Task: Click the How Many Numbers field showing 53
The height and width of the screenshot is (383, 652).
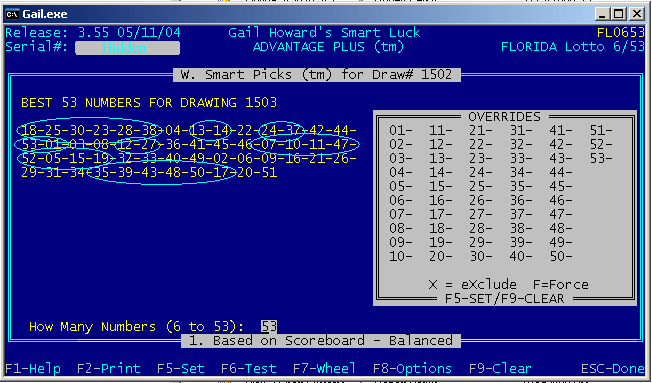Action: point(269,326)
